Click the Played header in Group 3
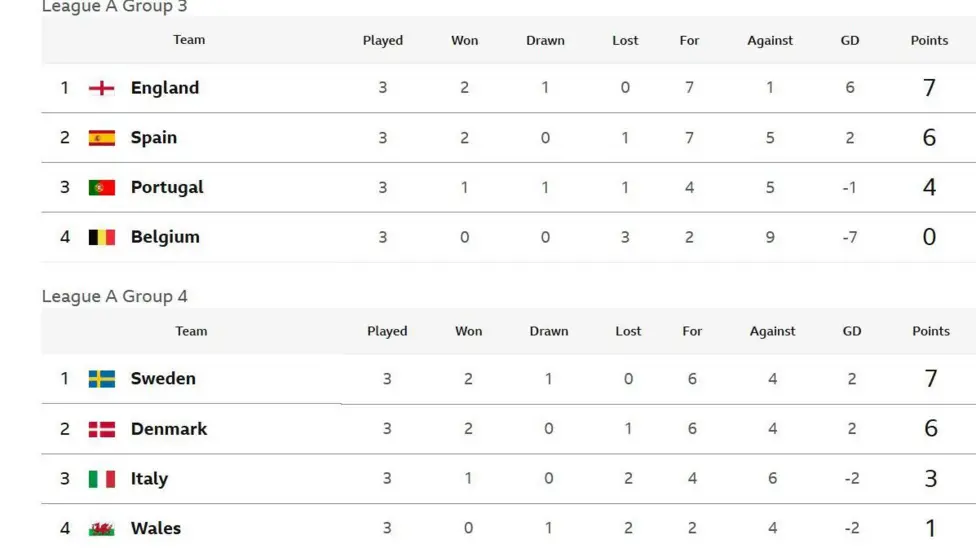The height and width of the screenshot is (548, 976). (x=383, y=40)
